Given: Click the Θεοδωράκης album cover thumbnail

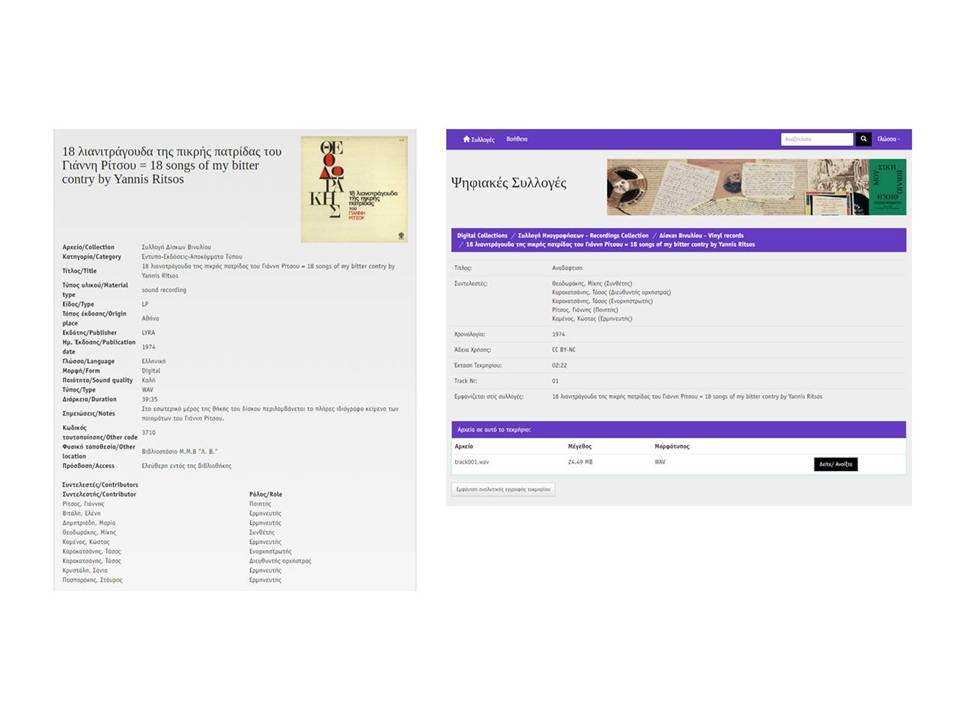Looking at the screenshot, I should click(x=354, y=189).
